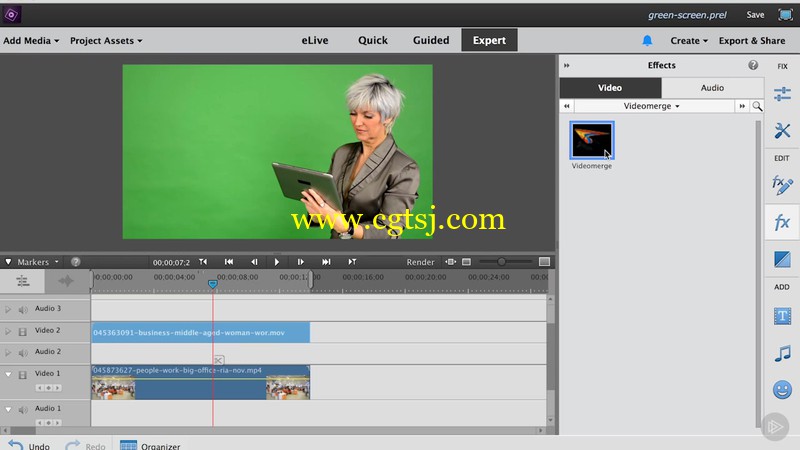The width and height of the screenshot is (800, 450).
Task: Click the search magnifier in Effects panel
Action: (757, 106)
